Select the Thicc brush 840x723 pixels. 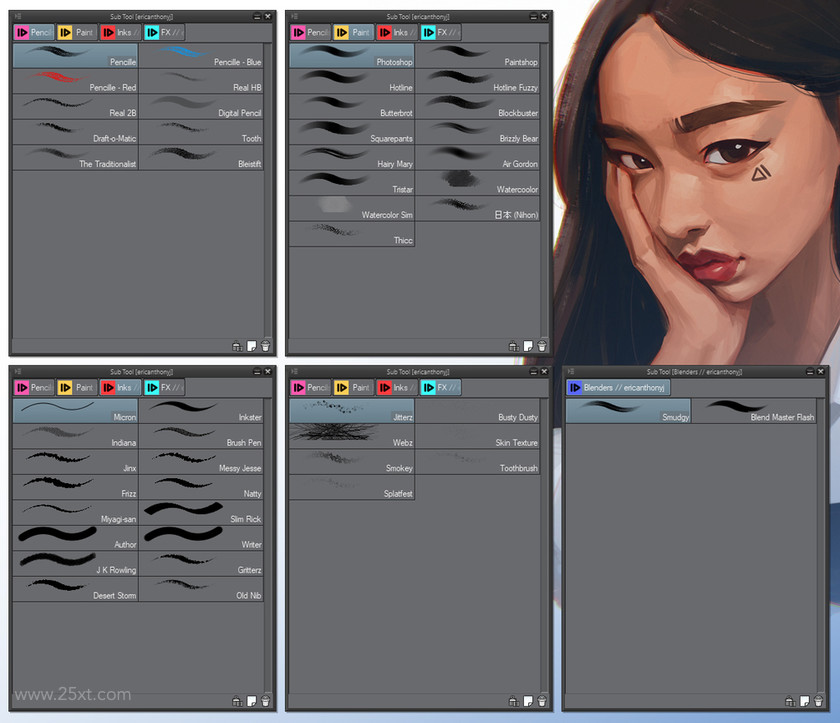pyautogui.click(x=351, y=234)
